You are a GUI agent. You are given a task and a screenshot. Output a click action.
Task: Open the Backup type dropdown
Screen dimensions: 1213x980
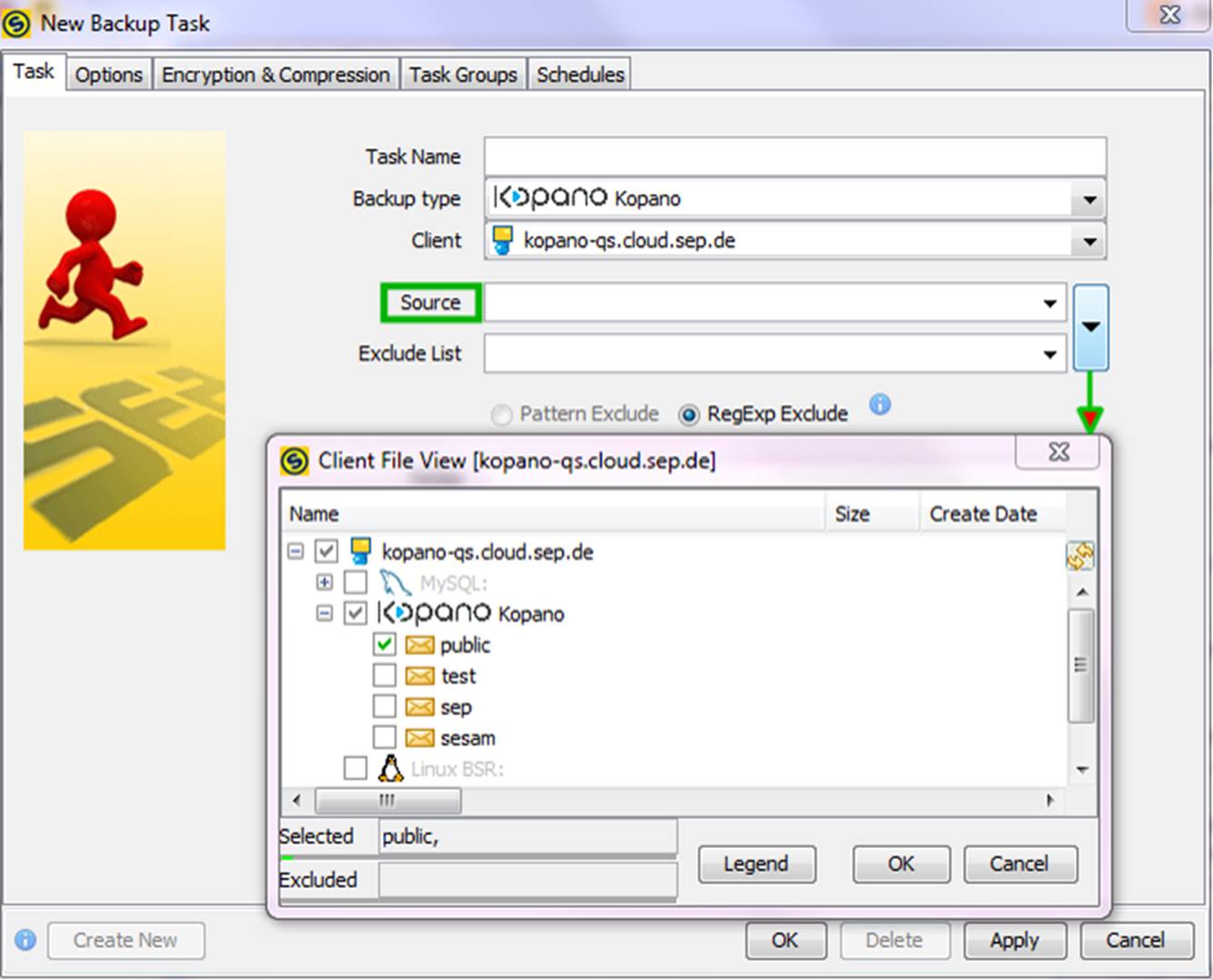pyautogui.click(x=1088, y=199)
